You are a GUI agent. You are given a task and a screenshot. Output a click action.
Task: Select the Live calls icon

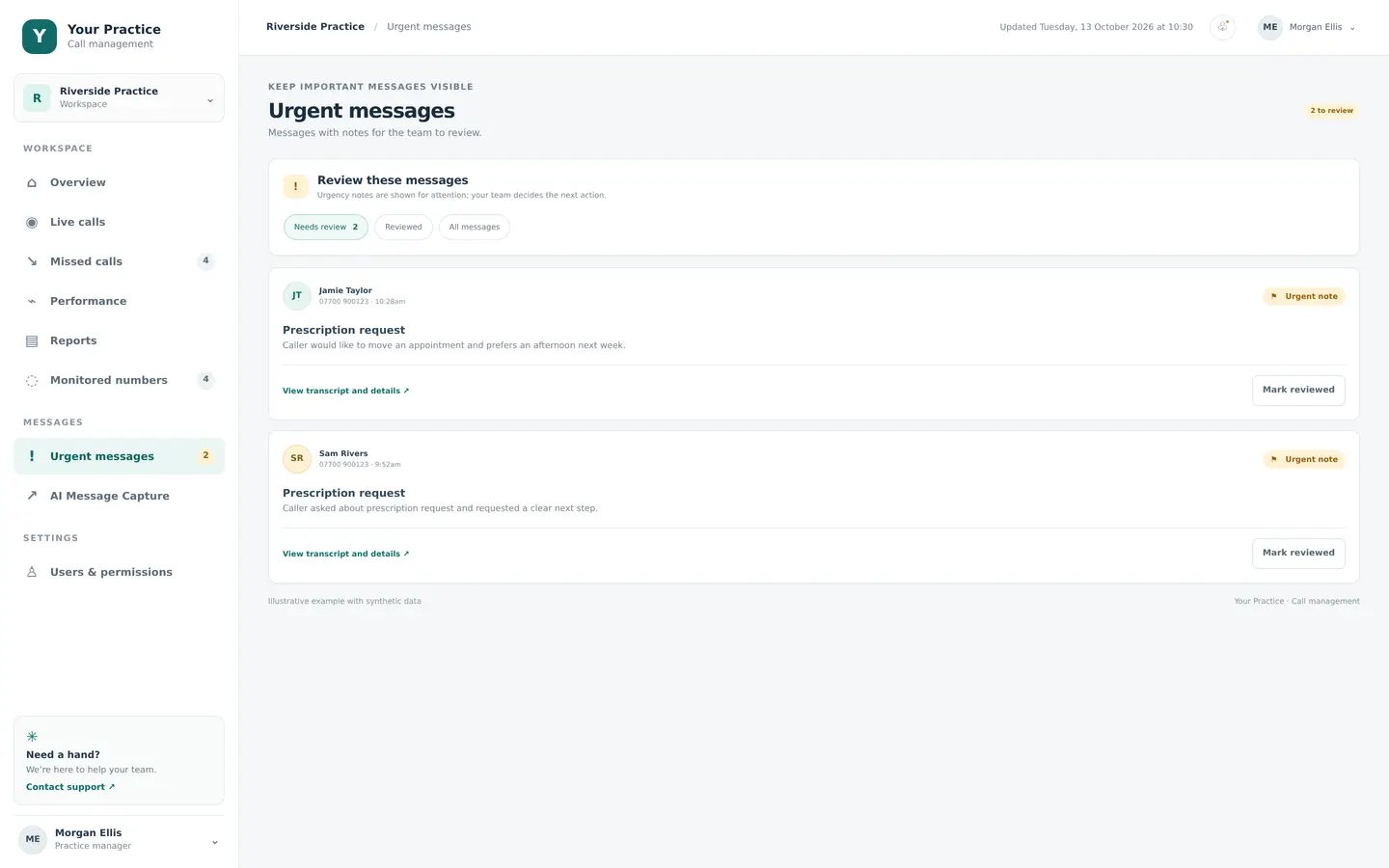click(32, 222)
